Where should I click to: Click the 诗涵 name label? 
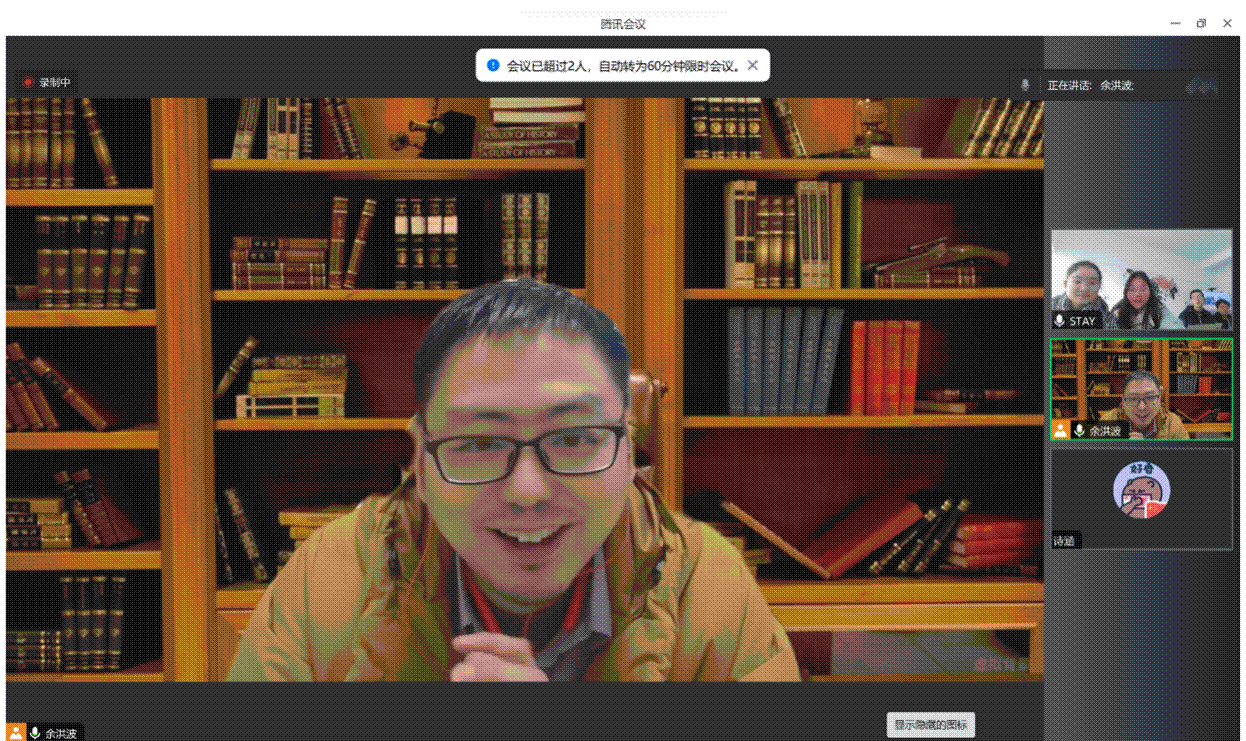point(1064,541)
